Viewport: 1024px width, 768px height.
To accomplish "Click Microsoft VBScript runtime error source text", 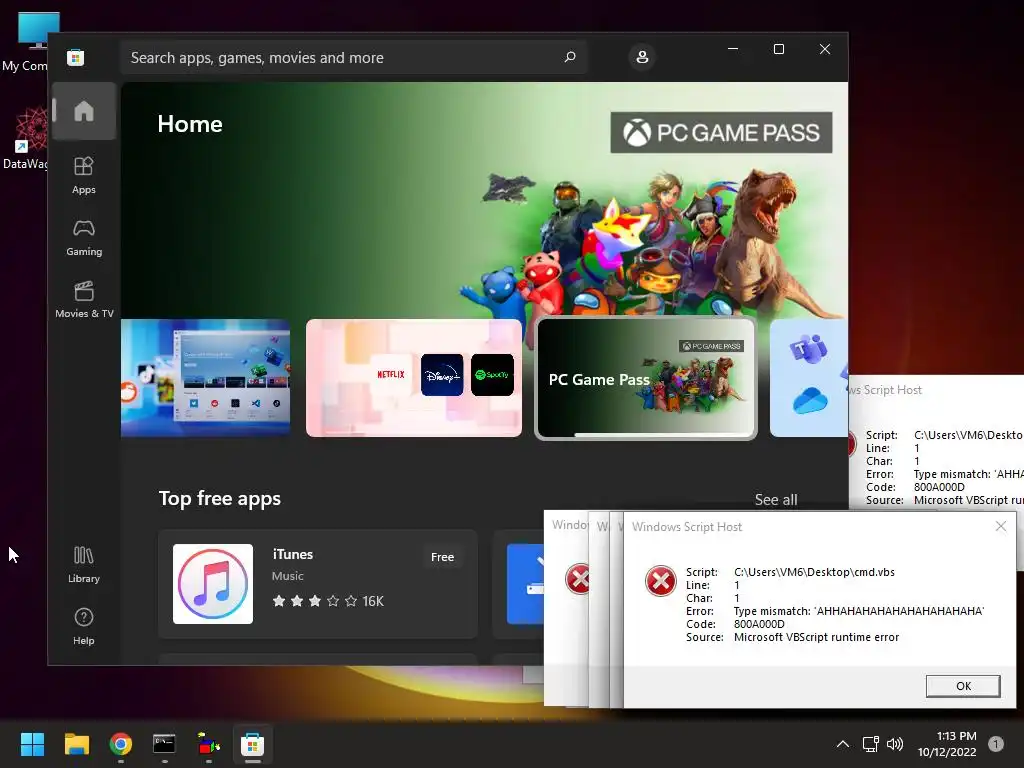I will (816, 637).
